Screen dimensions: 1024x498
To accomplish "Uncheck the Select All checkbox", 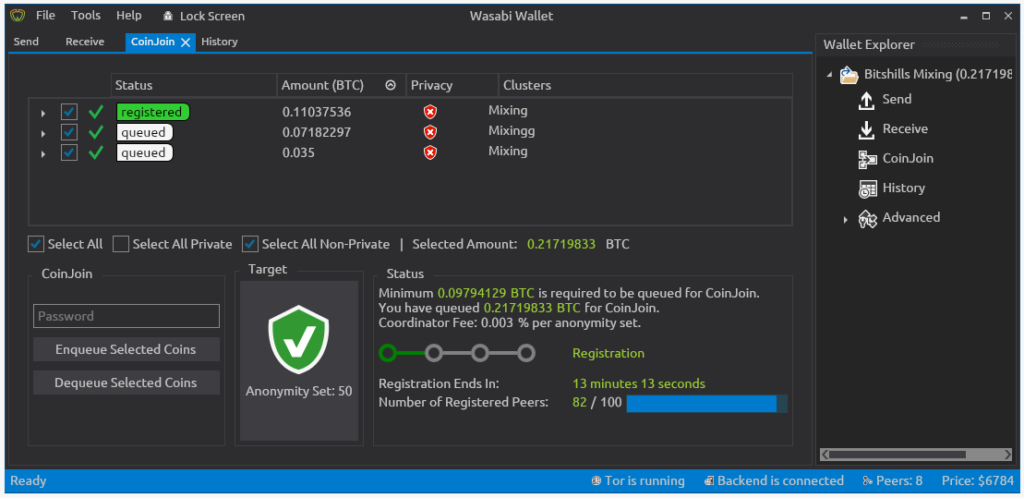I will click(x=36, y=244).
